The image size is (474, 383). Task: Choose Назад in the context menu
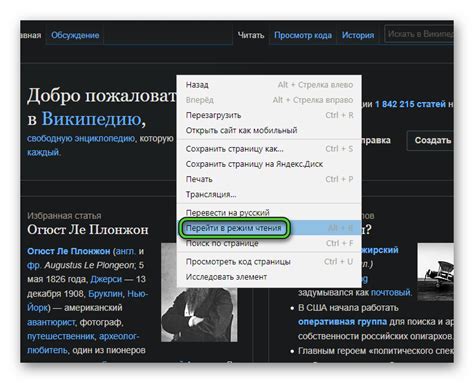pyautogui.click(x=269, y=85)
